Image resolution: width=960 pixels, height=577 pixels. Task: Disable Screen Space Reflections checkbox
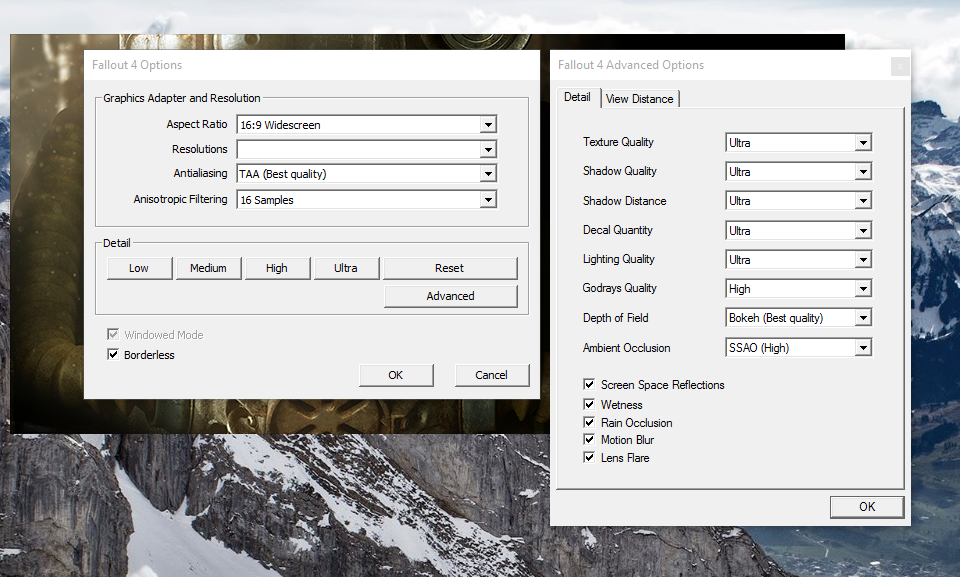[589, 385]
